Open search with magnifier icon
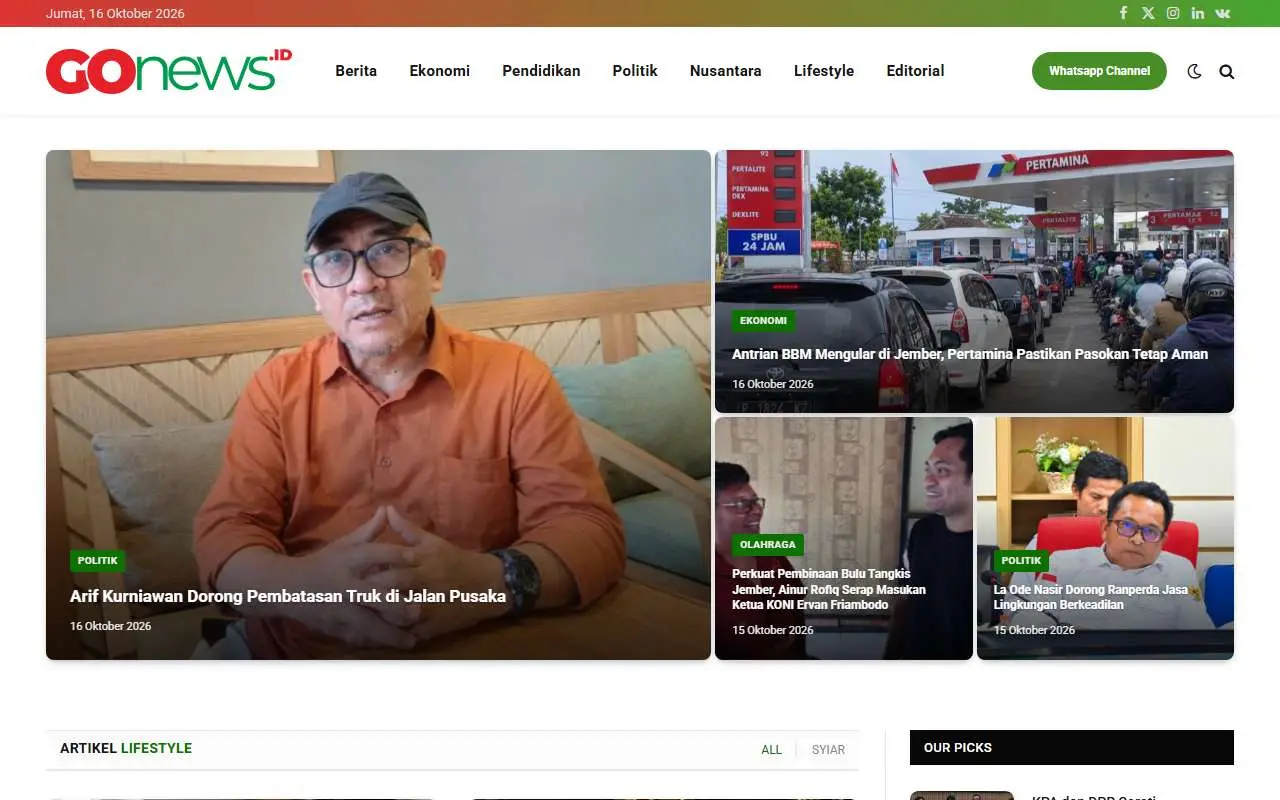Screen dimensions: 1280x800 coord(1227,71)
